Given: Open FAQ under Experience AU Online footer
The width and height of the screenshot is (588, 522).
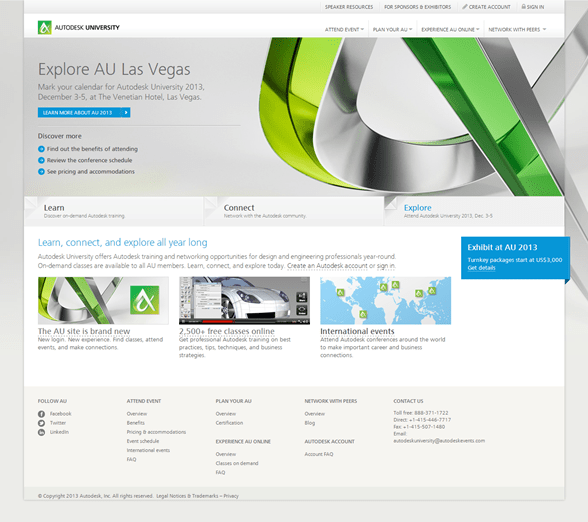Looking at the screenshot, I should (220, 472).
